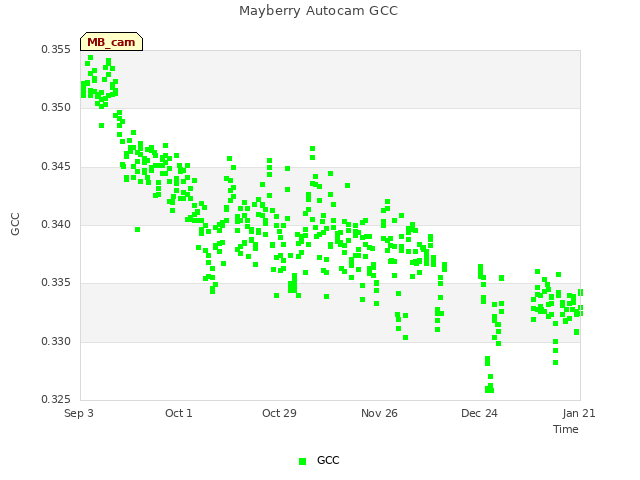Click the 0.340 y-axis tick label
640x480 pixels.
click(x=56, y=224)
